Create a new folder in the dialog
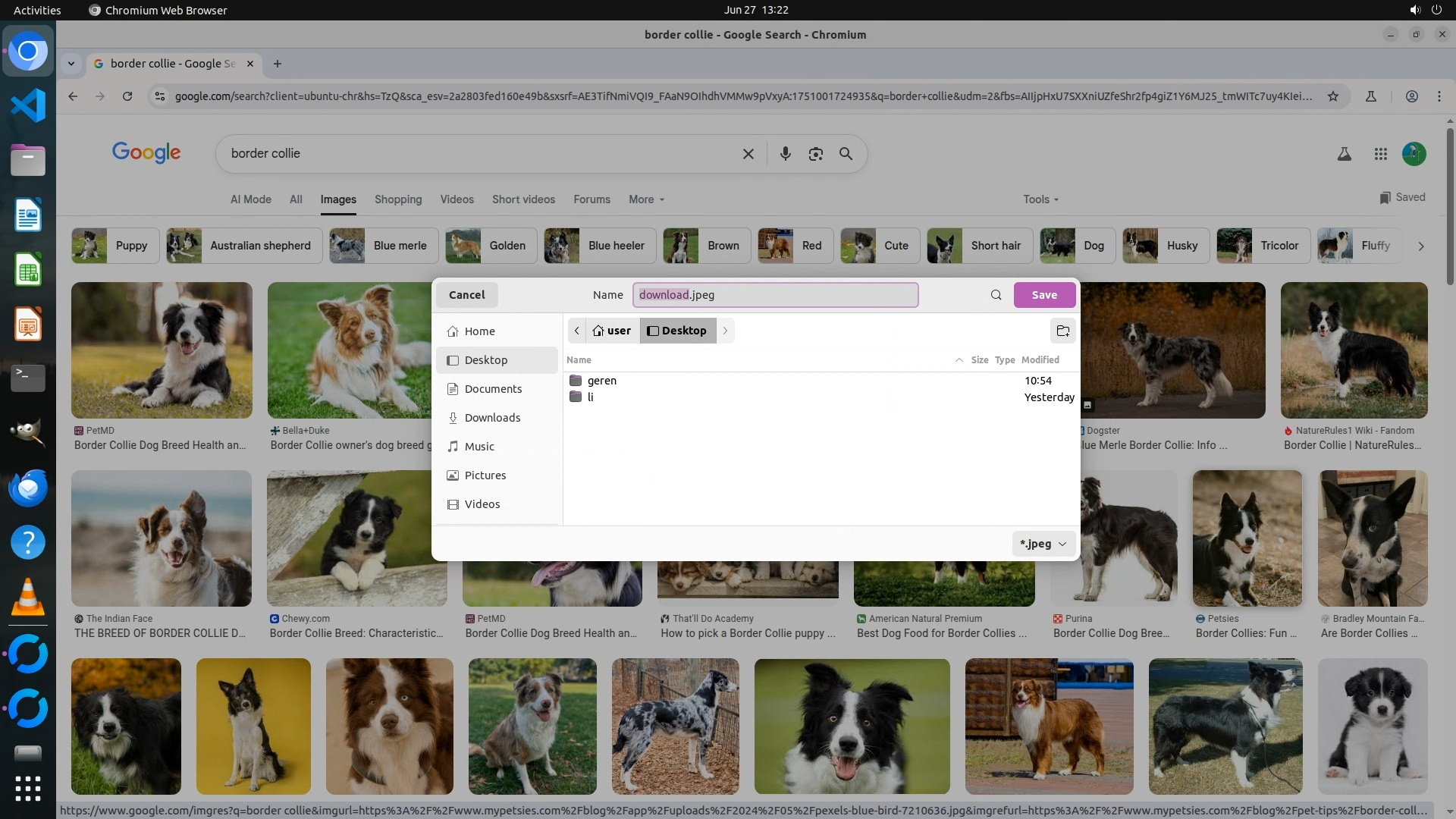1456x819 pixels. pyautogui.click(x=1062, y=331)
